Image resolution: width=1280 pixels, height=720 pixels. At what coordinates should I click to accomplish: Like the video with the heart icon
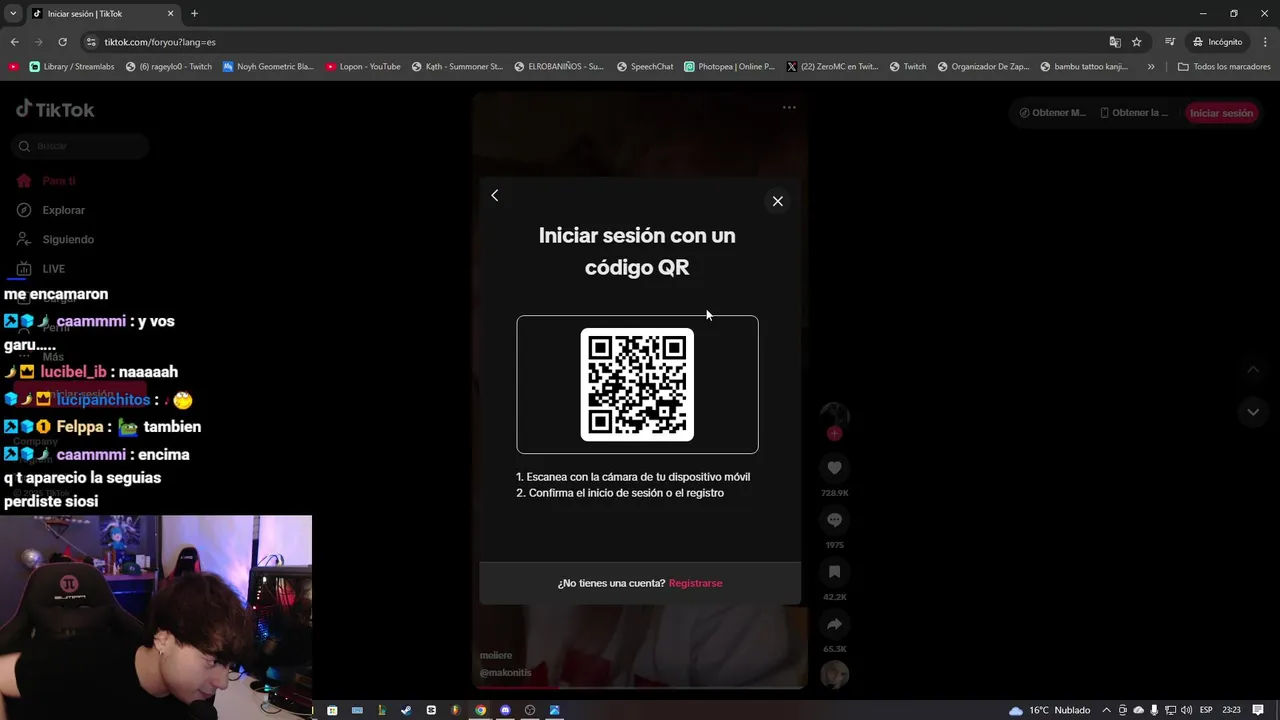click(x=834, y=468)
